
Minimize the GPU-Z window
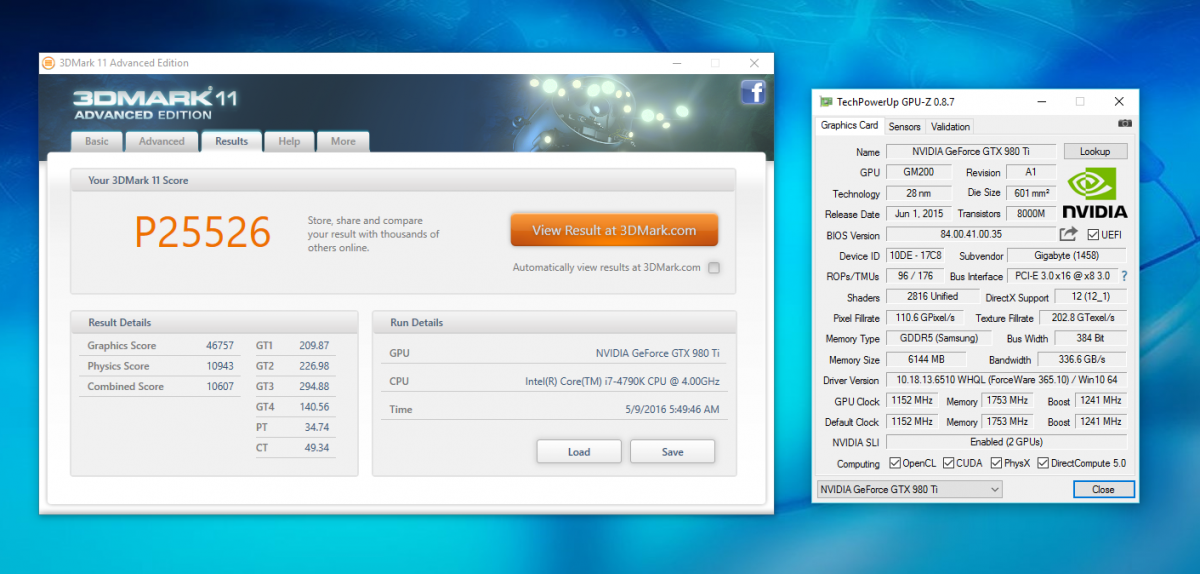[1040, 102]
